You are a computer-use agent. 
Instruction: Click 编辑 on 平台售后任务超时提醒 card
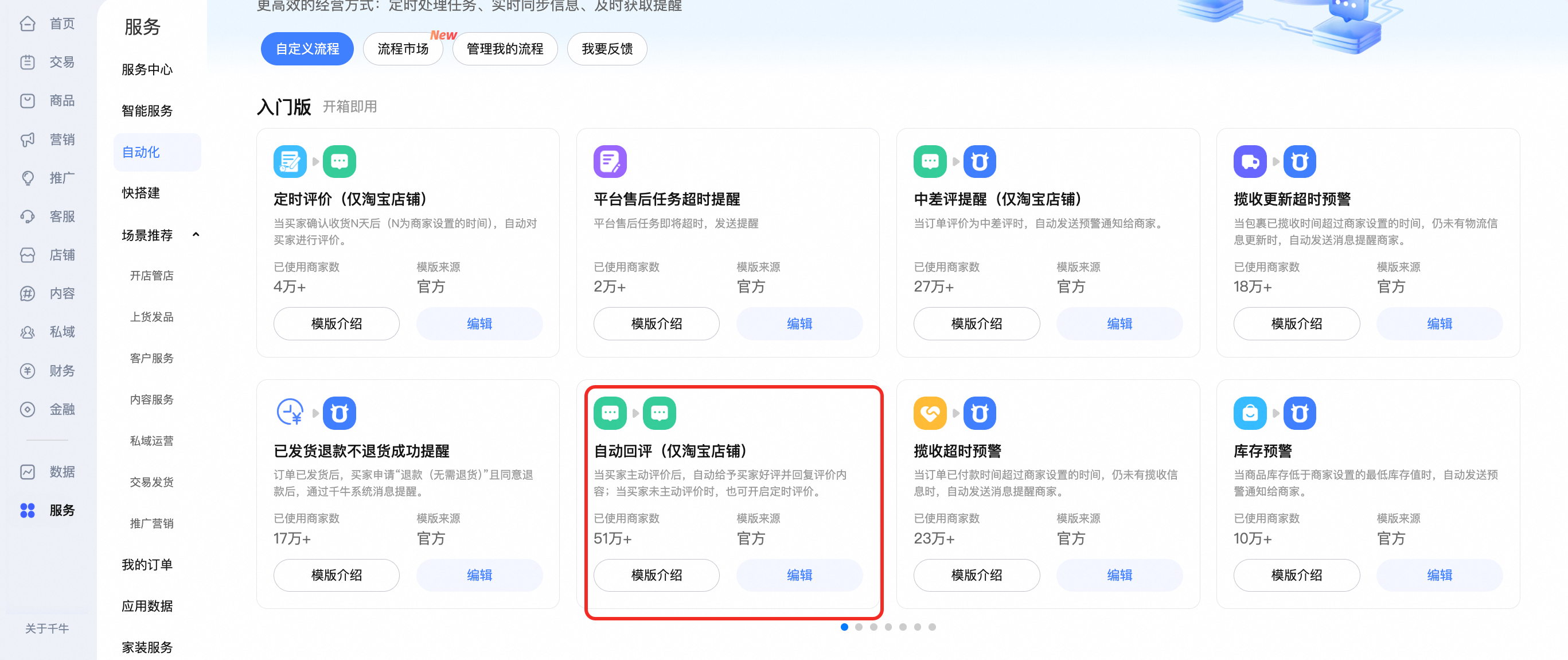[x=799, y=324]
